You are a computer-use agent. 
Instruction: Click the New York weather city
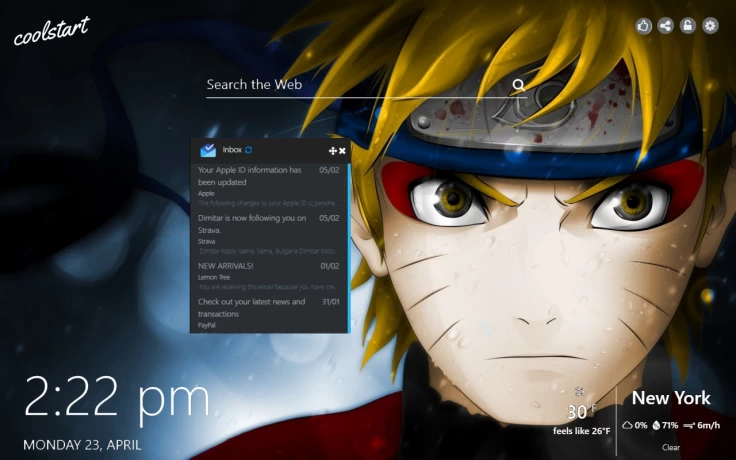click(x=671, y=398)
